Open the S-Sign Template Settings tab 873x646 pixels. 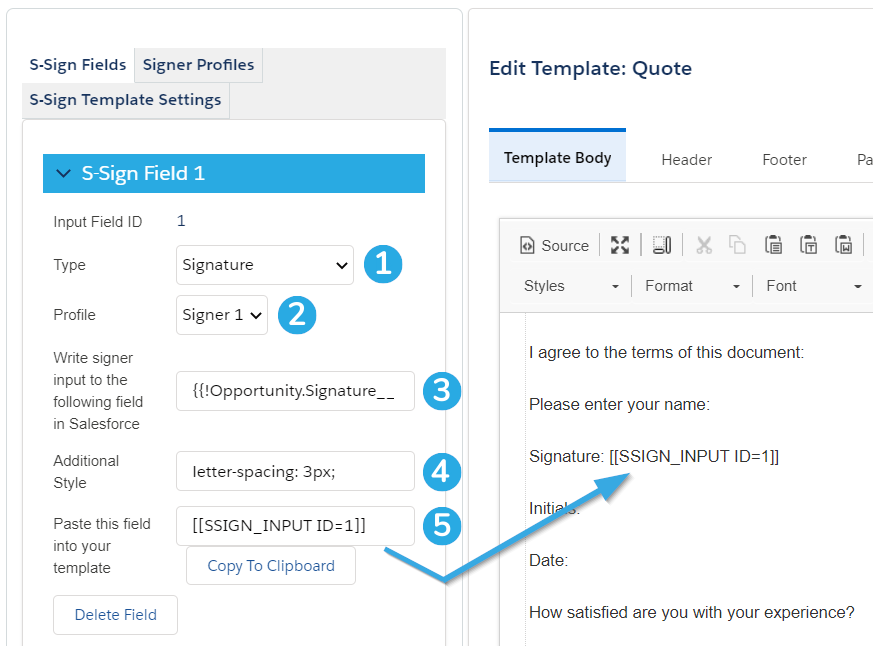point(125,100)
